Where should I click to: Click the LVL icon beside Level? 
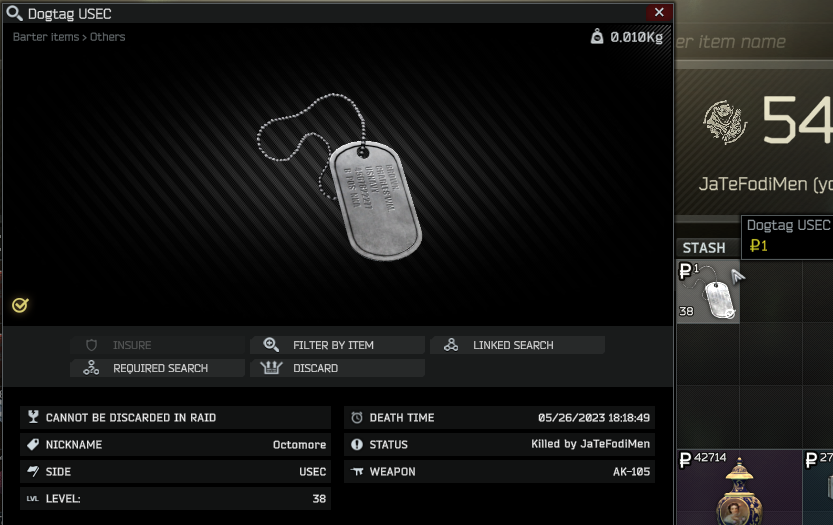pos(33,499)
